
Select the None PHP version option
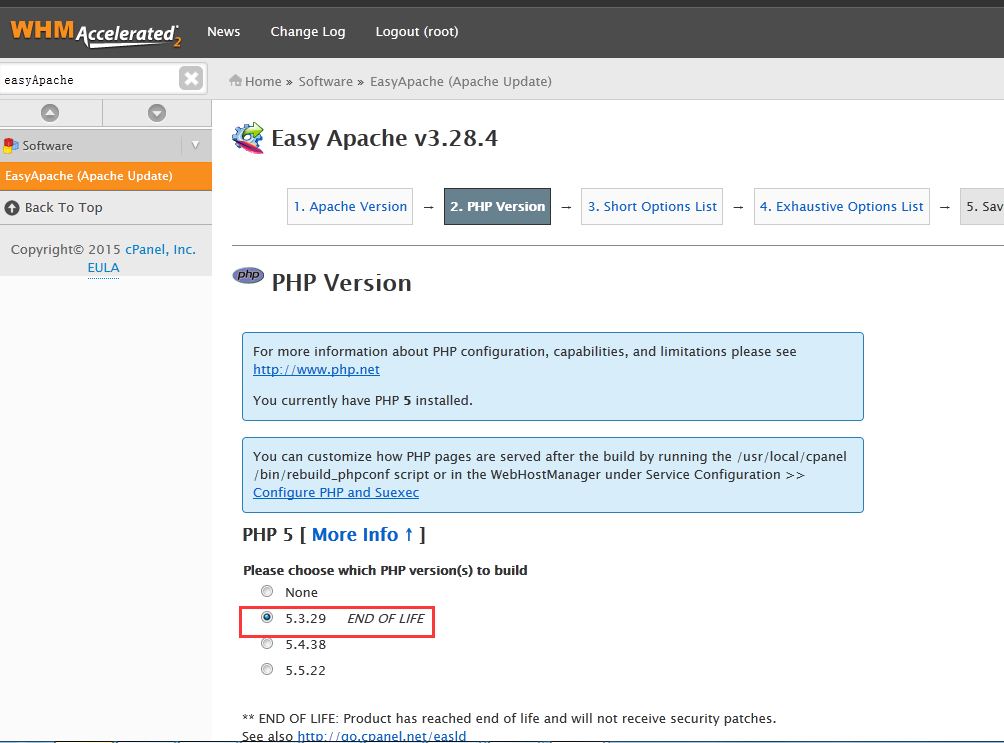[267, 592]
